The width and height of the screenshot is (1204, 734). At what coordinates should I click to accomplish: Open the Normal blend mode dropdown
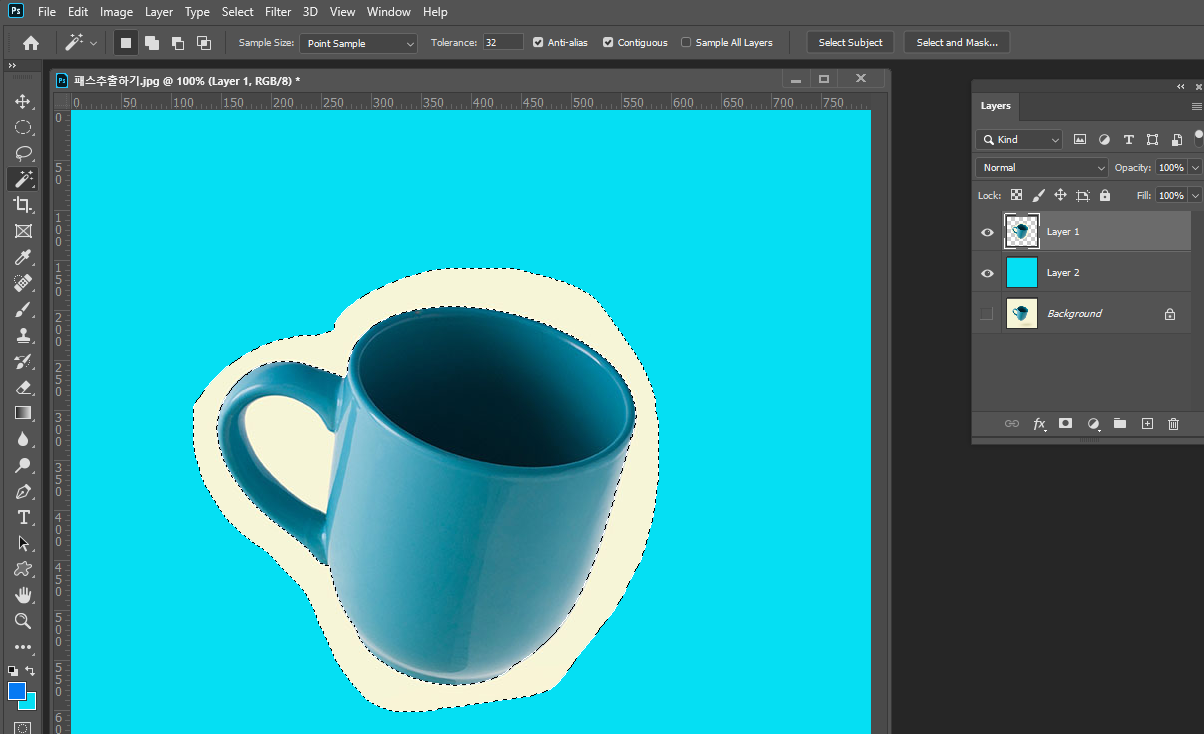1042,168
